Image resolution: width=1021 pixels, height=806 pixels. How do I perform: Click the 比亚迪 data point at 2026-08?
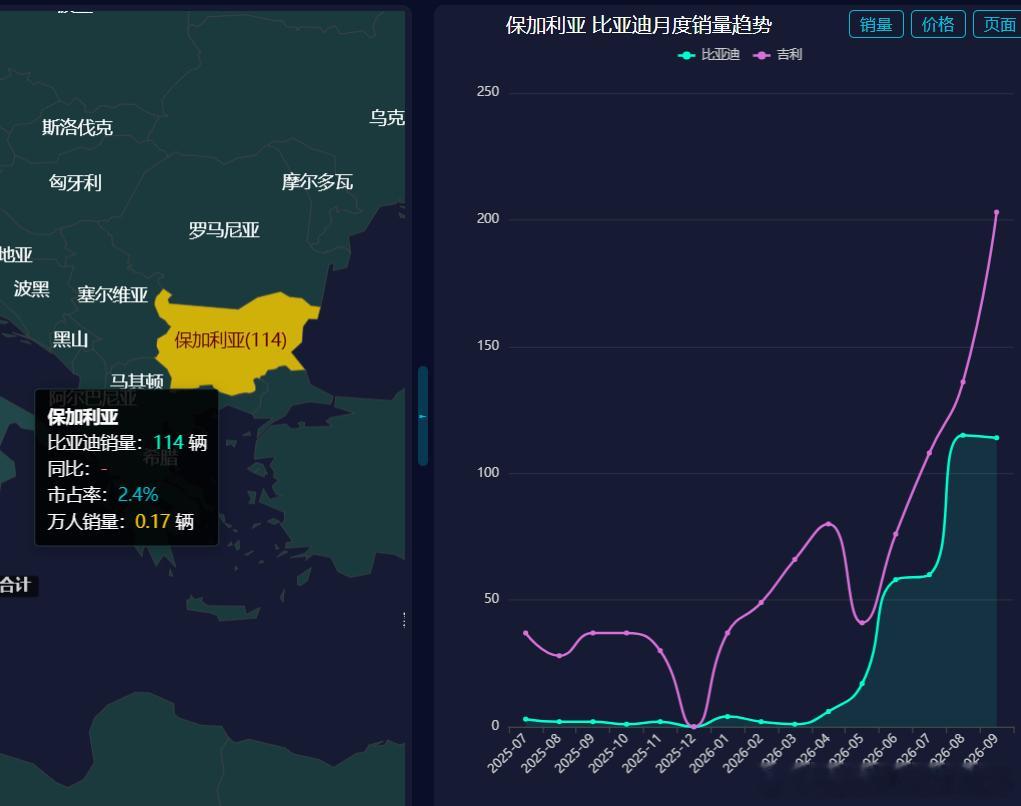tap(962, 435)
